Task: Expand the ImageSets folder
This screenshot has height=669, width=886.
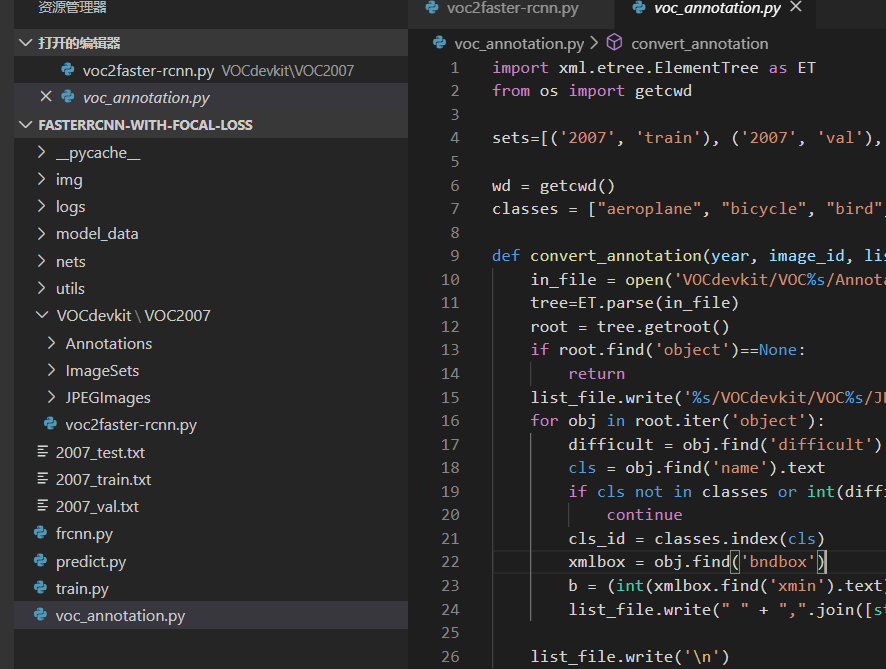Action: click(51, 370)
